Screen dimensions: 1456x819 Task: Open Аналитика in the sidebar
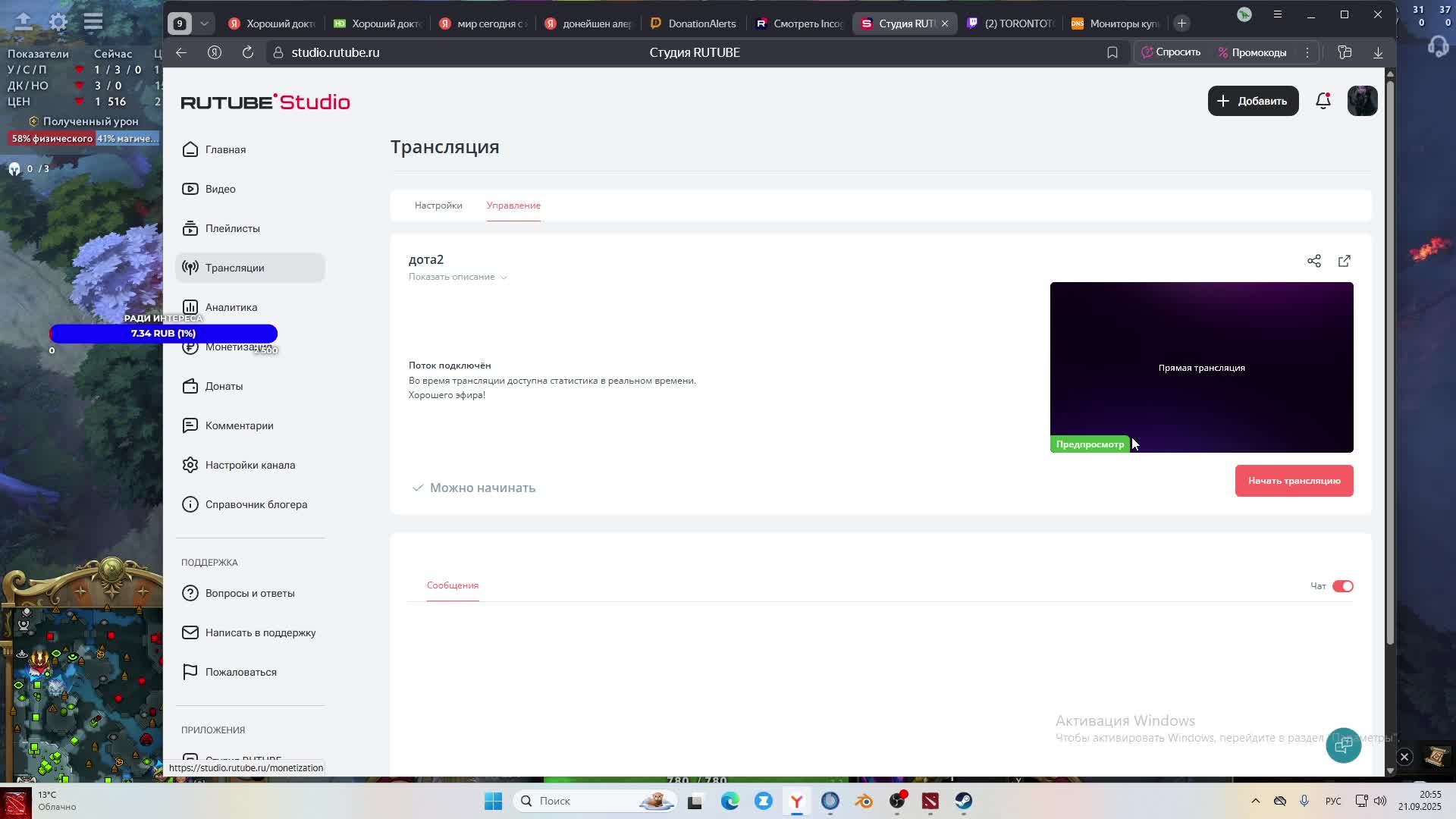[x=231, y=307]
